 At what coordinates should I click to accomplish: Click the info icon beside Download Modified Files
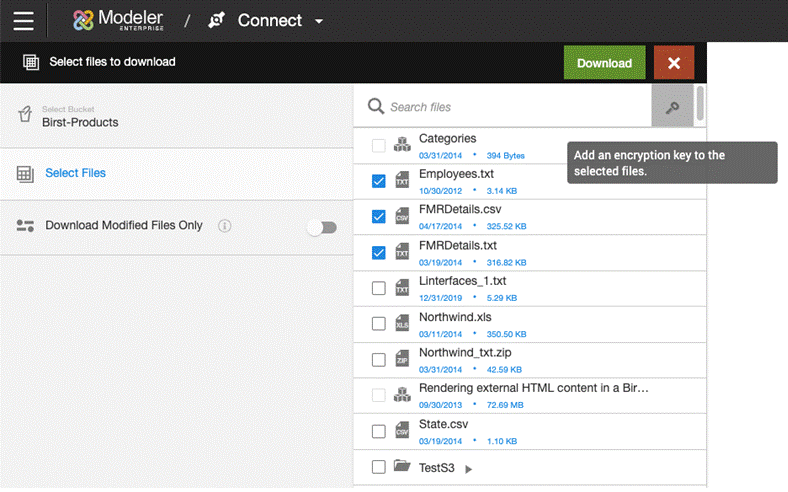point(225,226)
